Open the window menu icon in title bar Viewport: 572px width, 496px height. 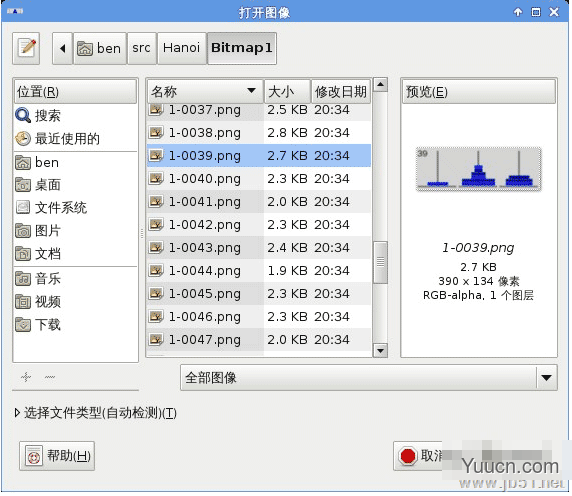[15, 12]
